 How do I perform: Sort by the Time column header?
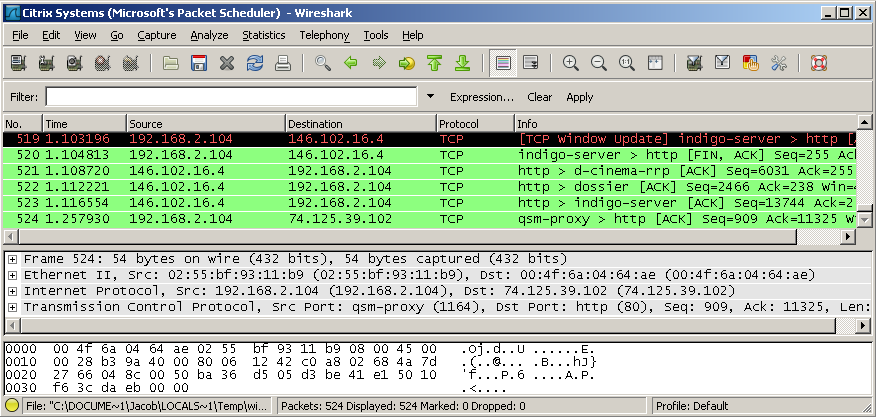point(84,124)
